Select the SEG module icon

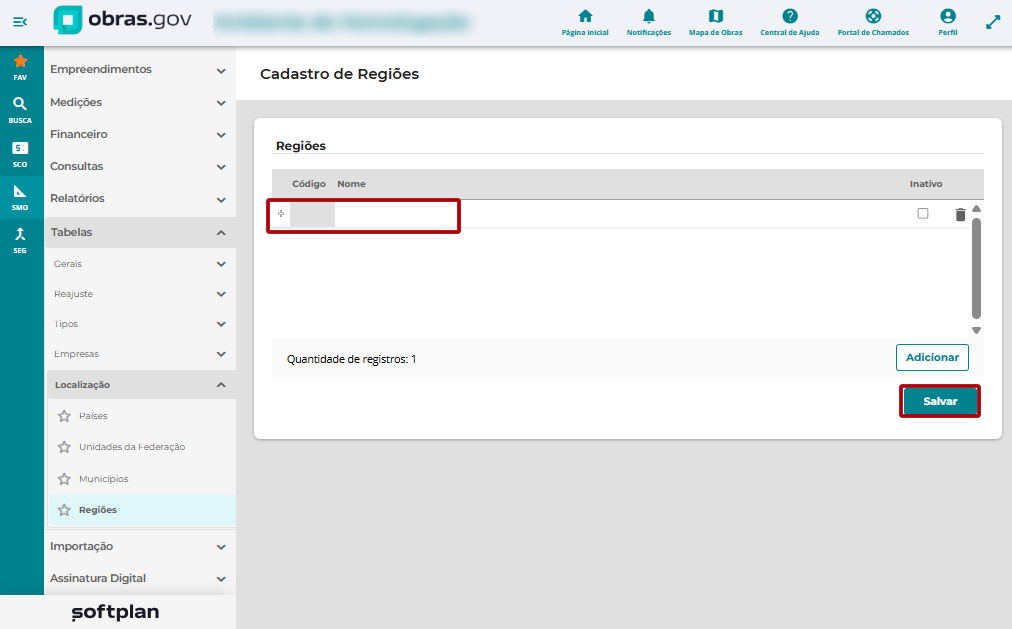(x=20, y=240)
